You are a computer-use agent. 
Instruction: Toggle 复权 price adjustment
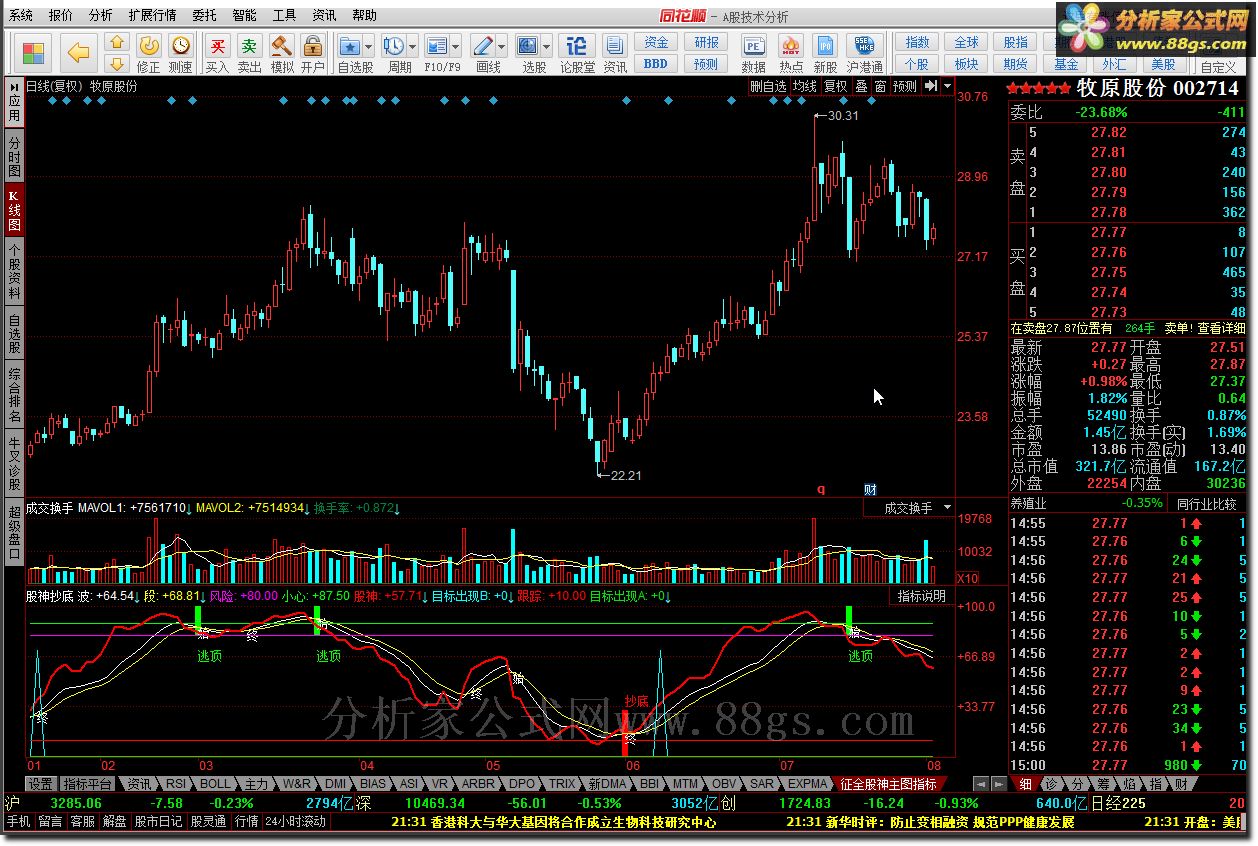[x=836, y=86]
